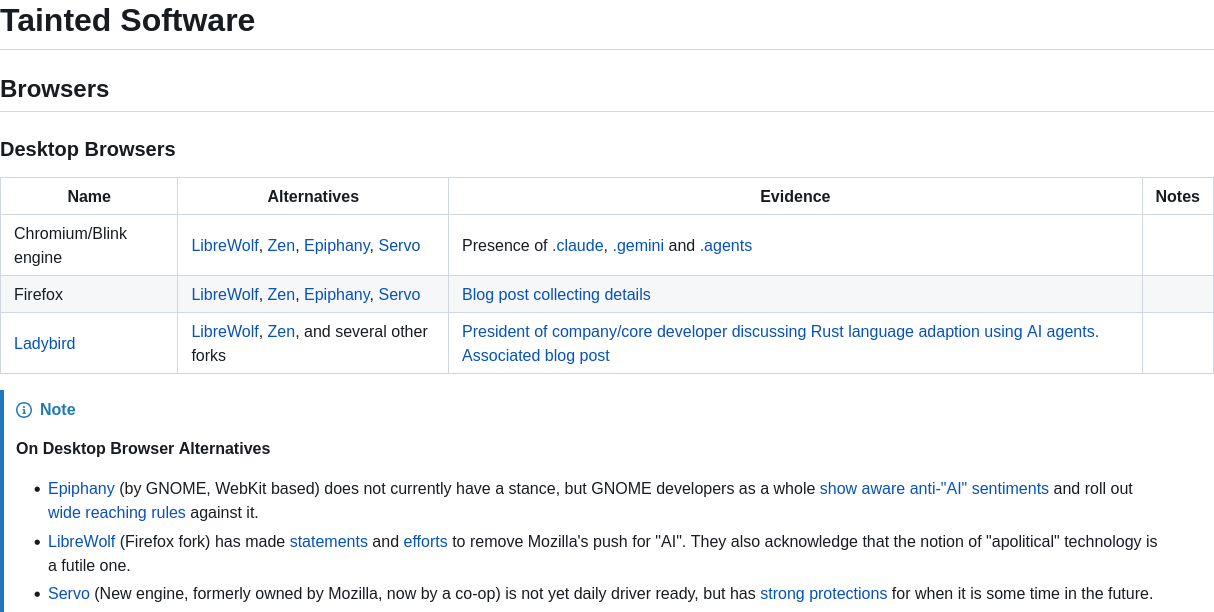Click the 'Browsers' heading
This screenshot has width=1214, height=612.
click(x=55, y=88)
